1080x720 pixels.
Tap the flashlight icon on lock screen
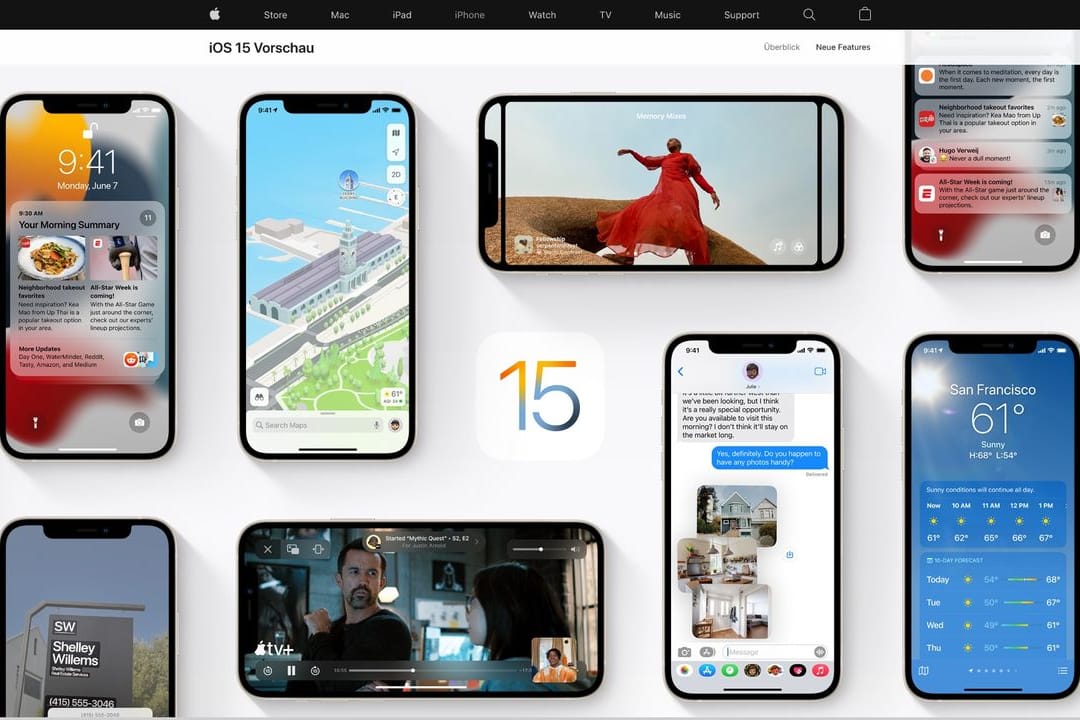point(36,422)
